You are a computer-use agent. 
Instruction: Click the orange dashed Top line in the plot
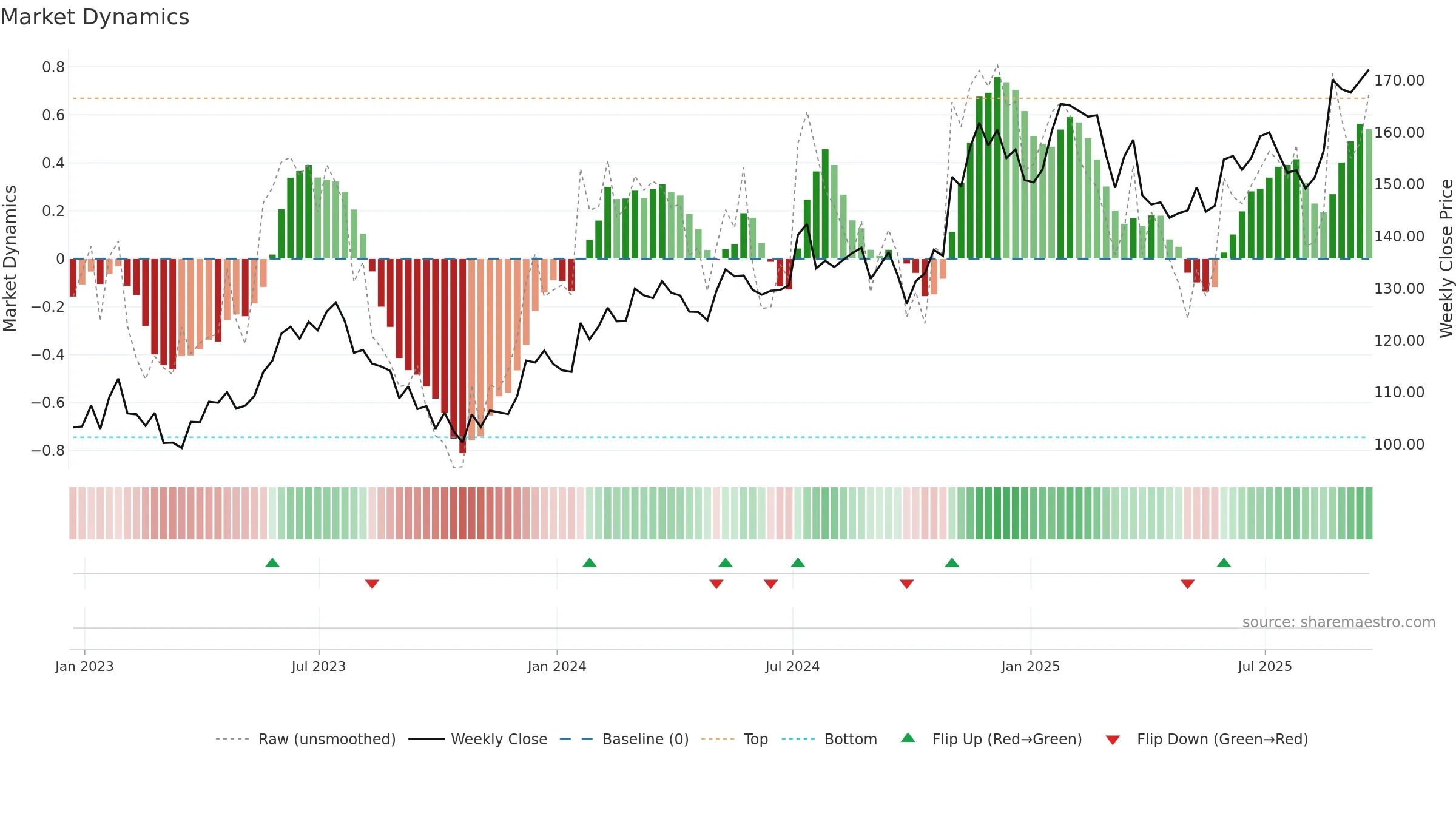coord(720,98)
